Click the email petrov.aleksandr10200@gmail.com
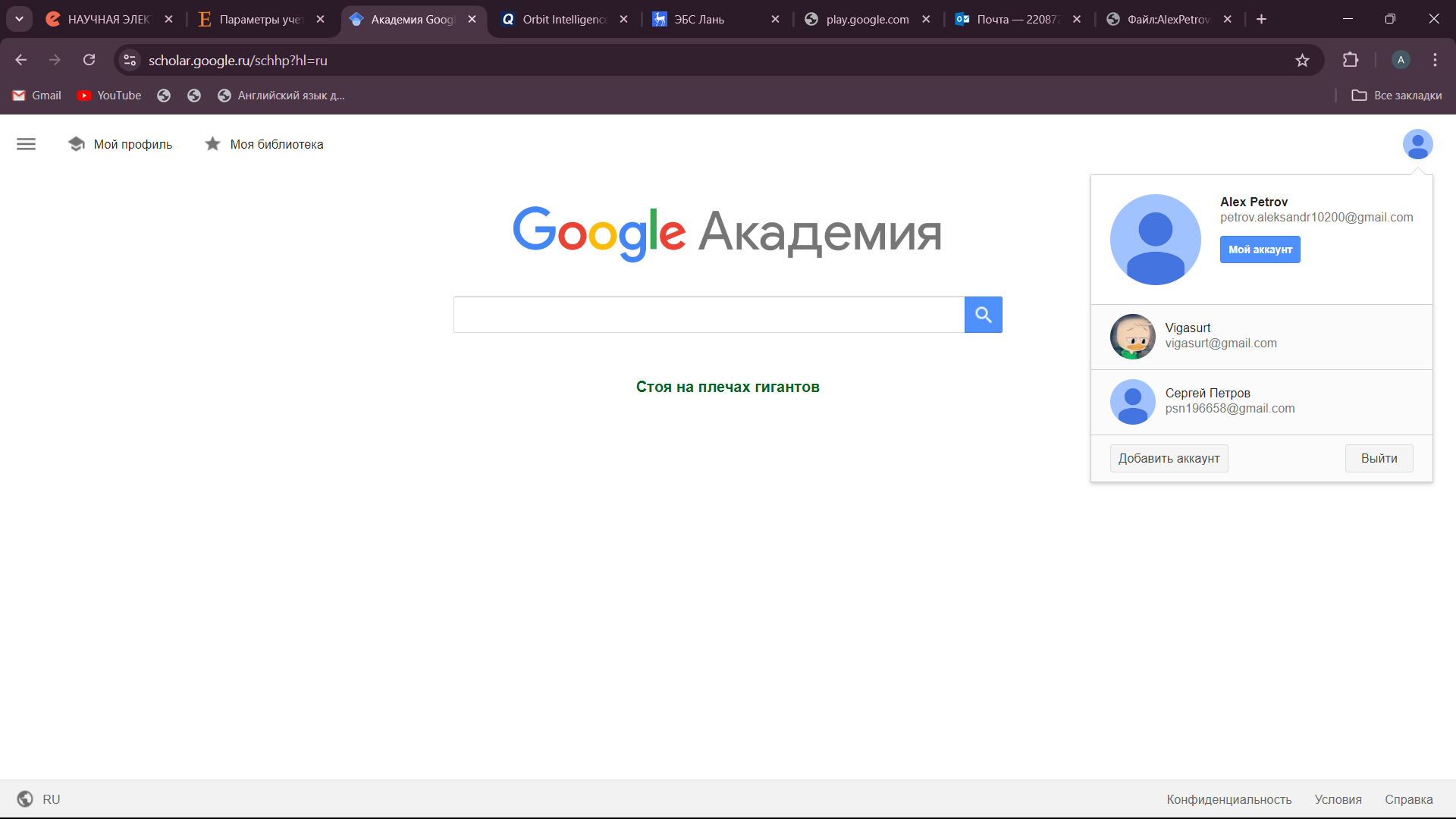The image size is (1456, 819). [1316, 218]
